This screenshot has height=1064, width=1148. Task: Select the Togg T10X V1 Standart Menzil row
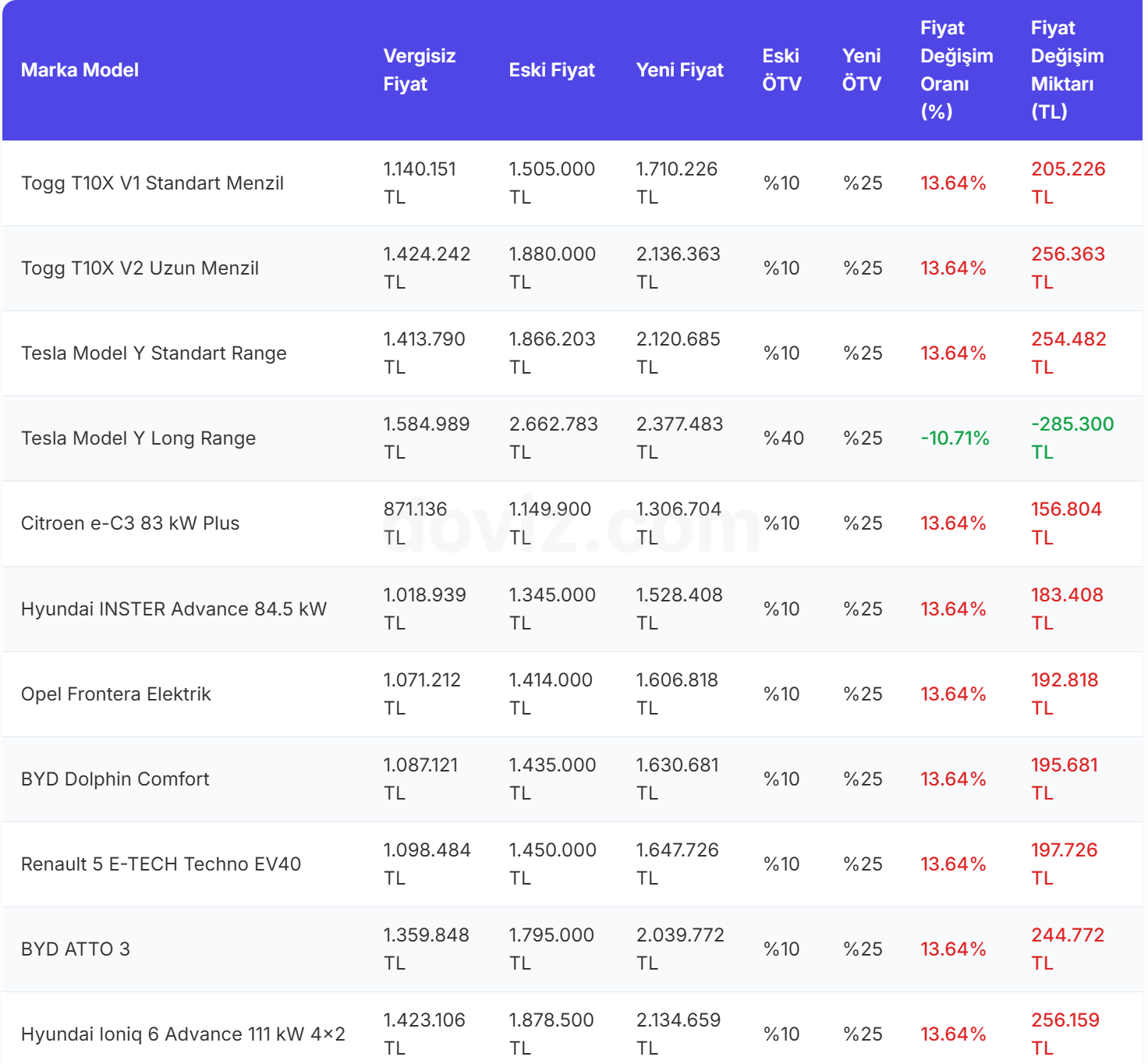point(152,183)
